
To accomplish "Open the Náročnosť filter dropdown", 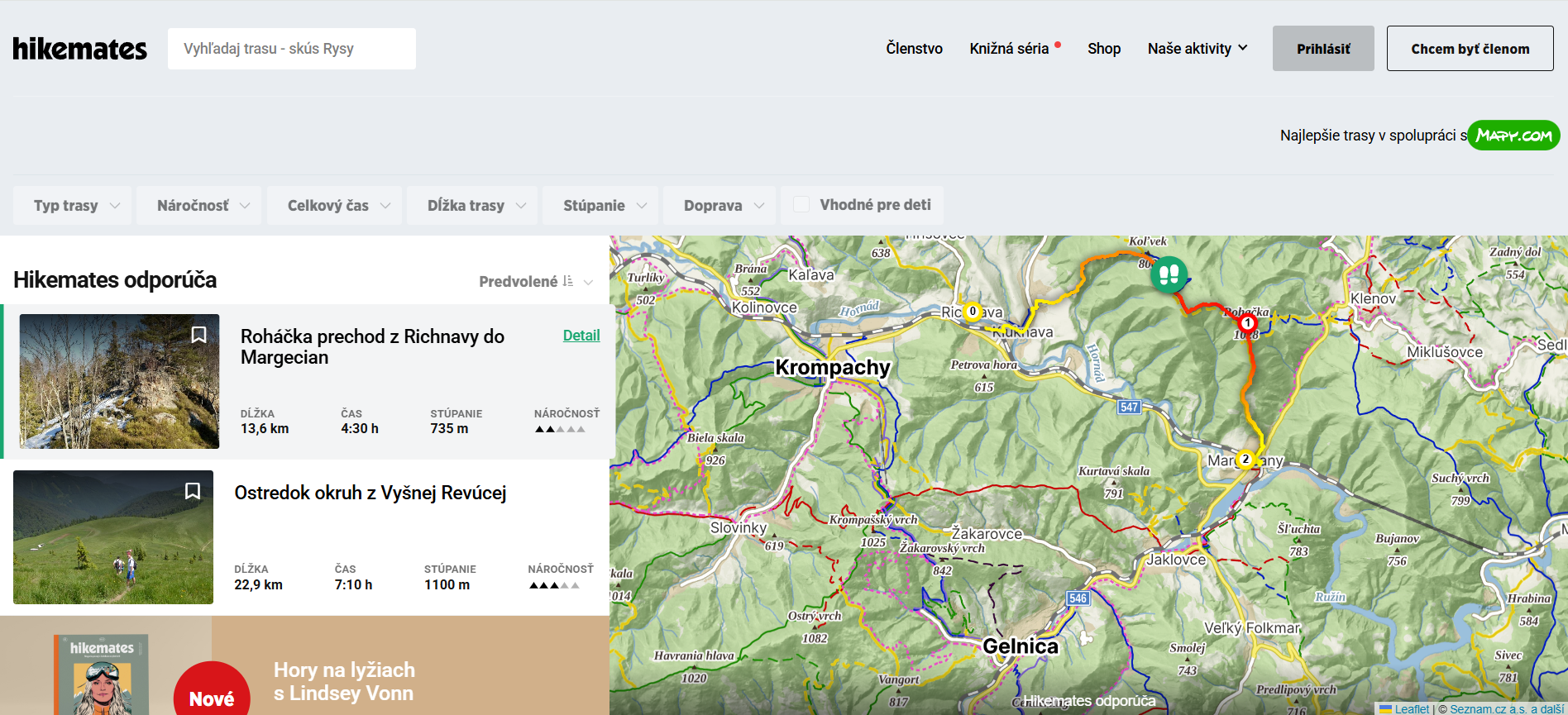I will point(203,205).
